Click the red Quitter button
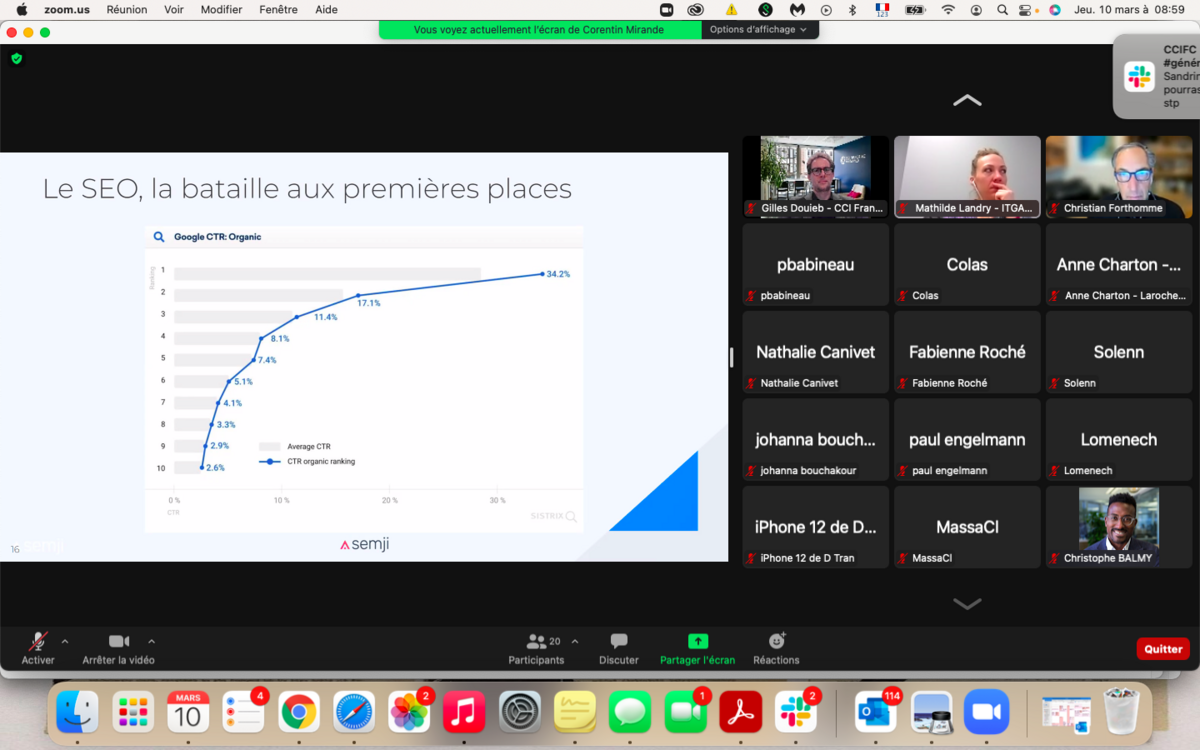Image resolution: width=1200 pixels, height=750 pixels. pos(1162,649)
